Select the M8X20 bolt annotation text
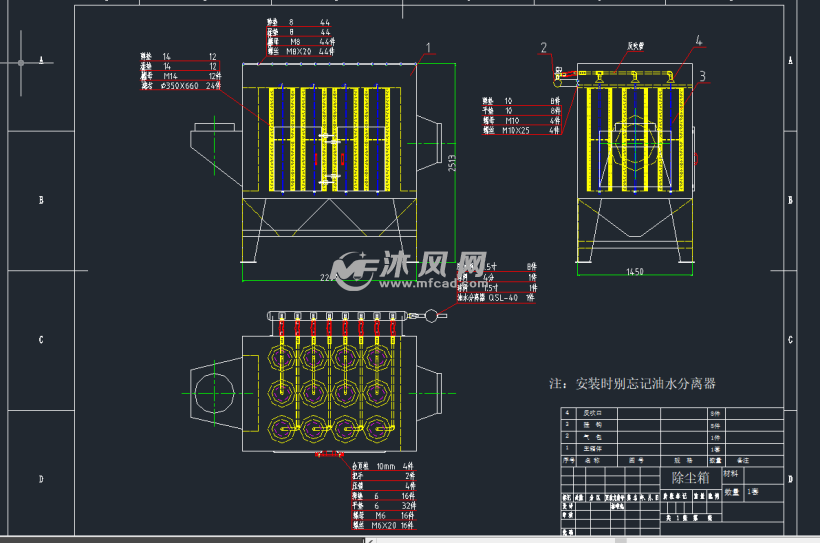This screenshot has height=543, width=820. pos(301,51)
